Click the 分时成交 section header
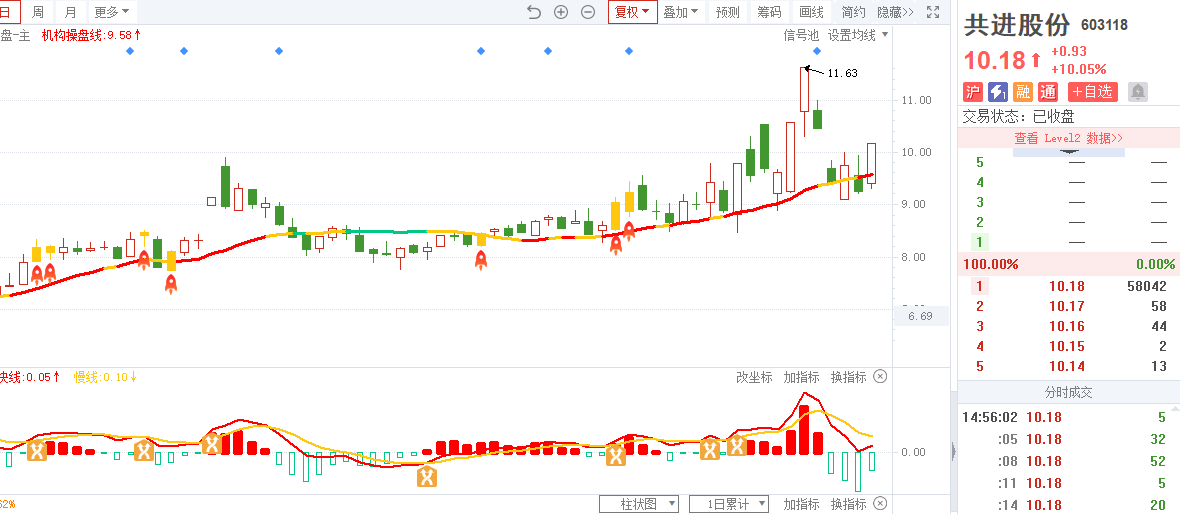The image size is (1180, 514). pos(1068,392)
